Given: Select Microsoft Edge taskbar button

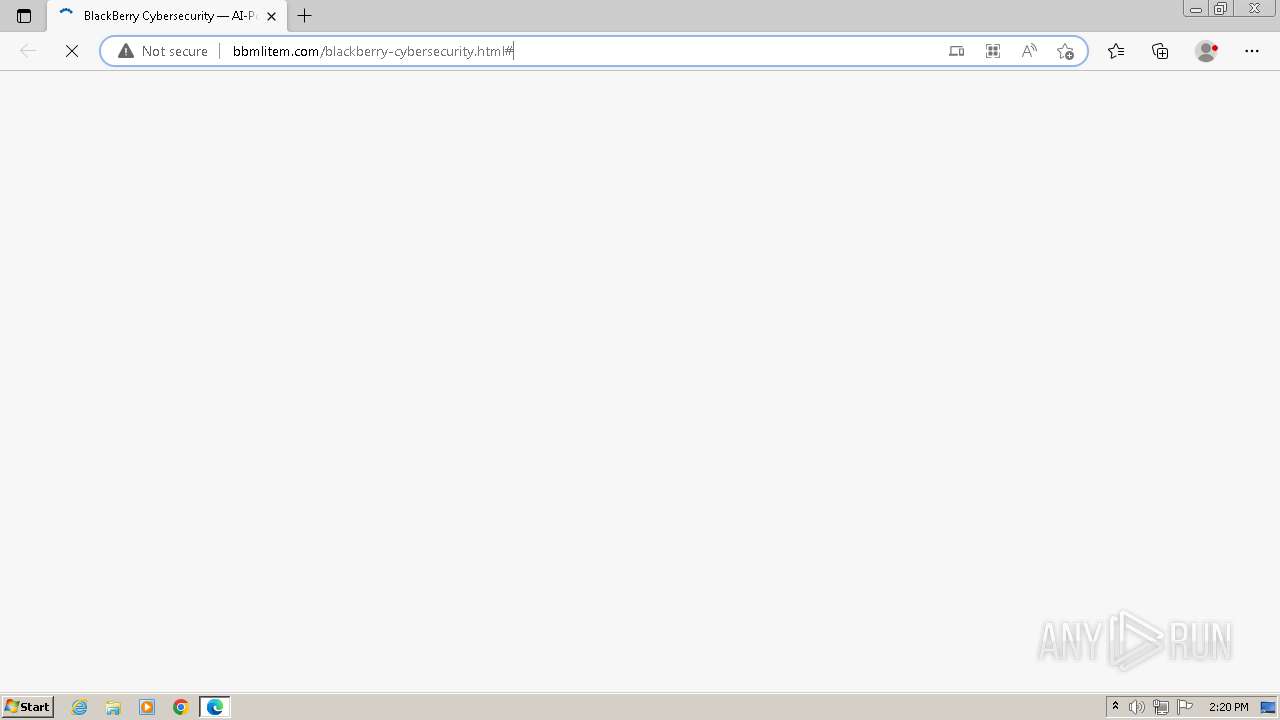Looking at the screenshot, I should click(x=215, y=707).
